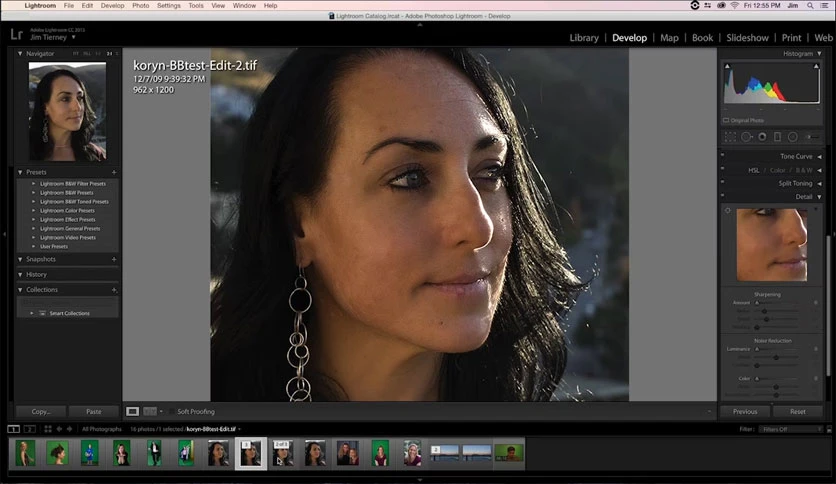Click the Before/After view icon in toolbar
The image size is (836, 484).
coord(150,412)
